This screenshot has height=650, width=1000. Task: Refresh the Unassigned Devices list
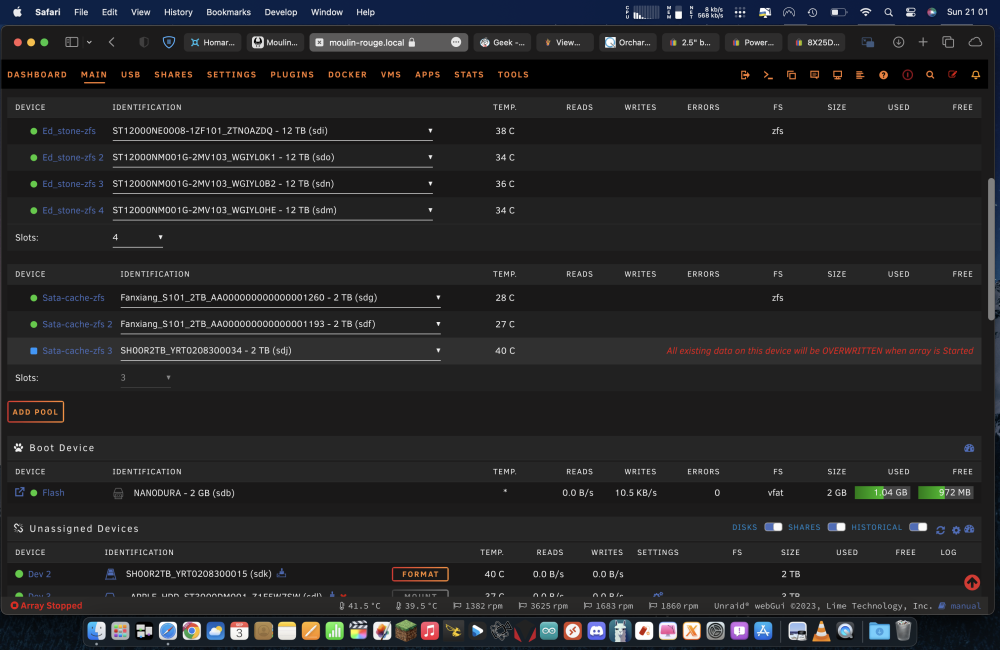[x=940, y=529]
